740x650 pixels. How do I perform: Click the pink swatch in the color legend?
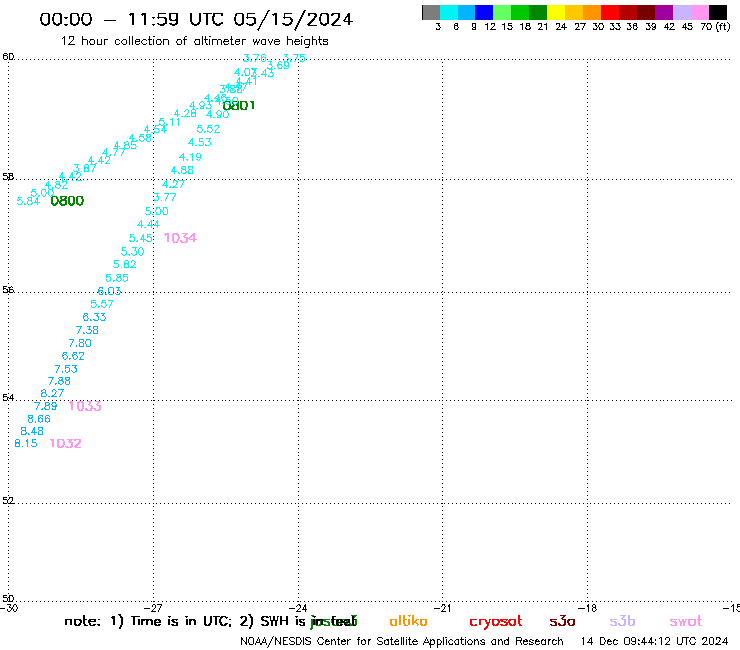click(700, 12)
